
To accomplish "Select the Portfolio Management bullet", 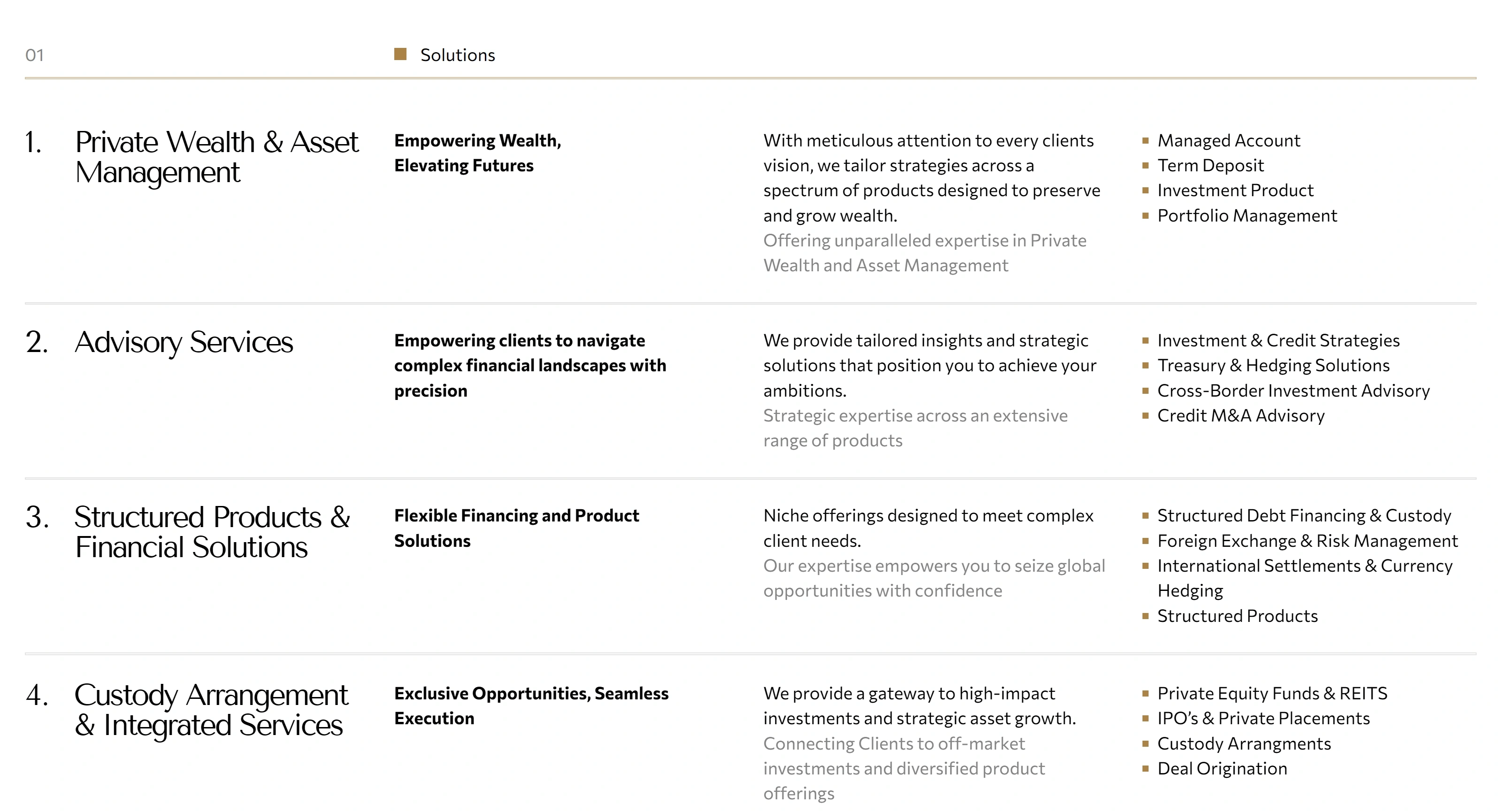I will 1247,216.
